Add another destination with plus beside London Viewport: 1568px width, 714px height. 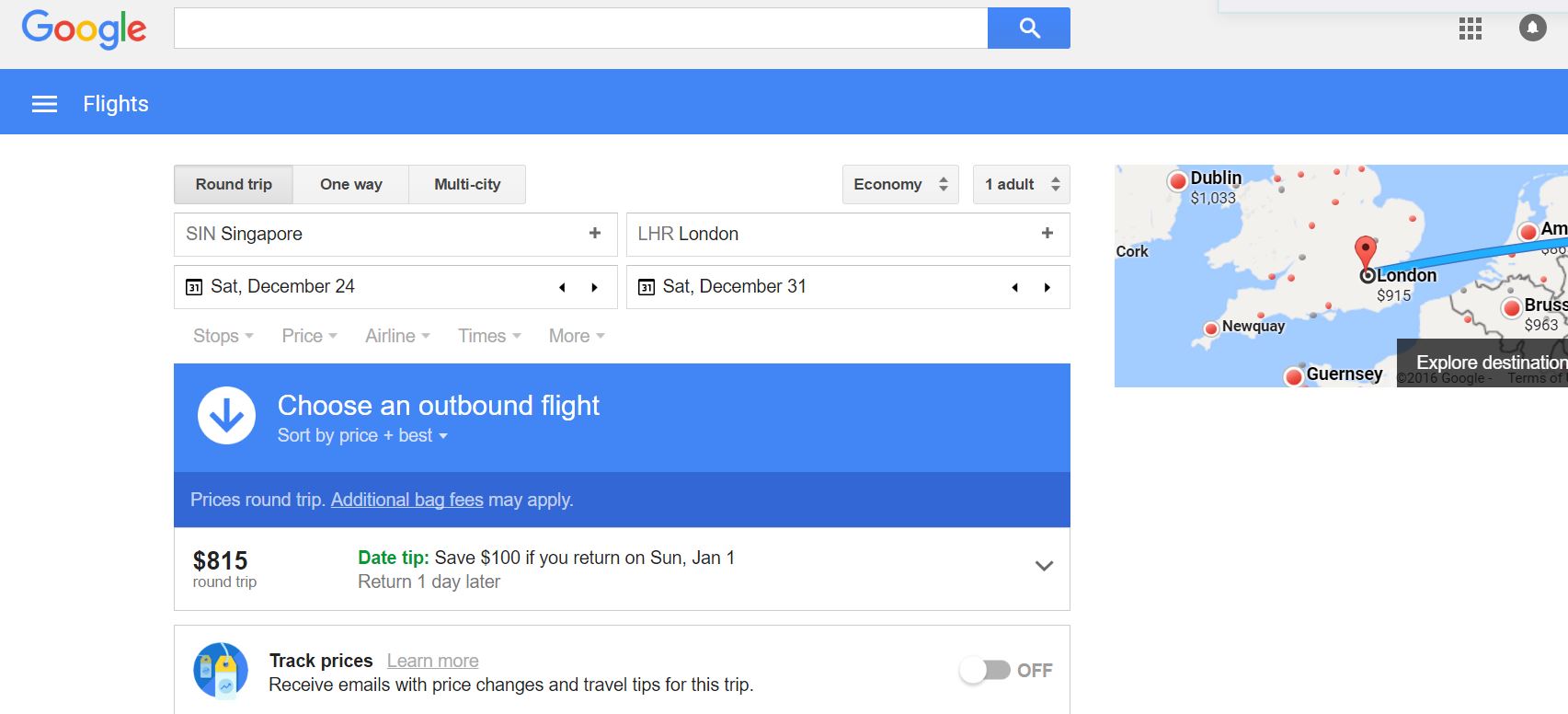(1047, 234)
